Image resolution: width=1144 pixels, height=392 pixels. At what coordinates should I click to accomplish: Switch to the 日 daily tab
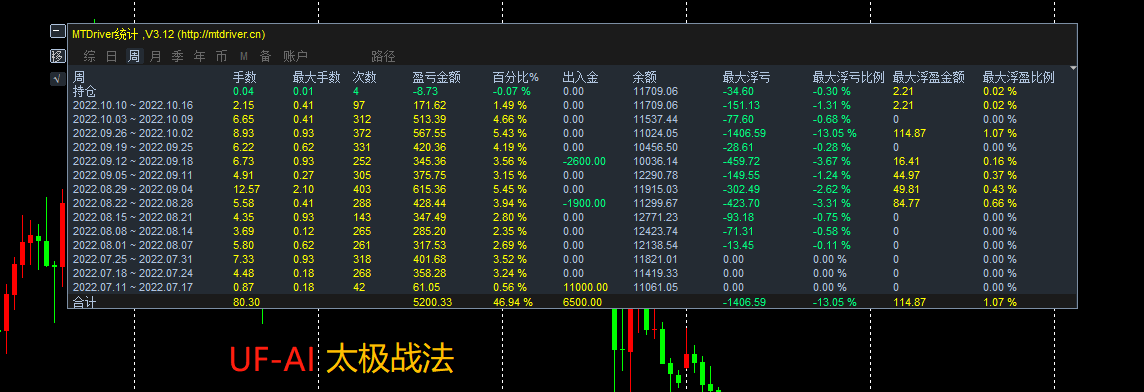click(112, 56)
